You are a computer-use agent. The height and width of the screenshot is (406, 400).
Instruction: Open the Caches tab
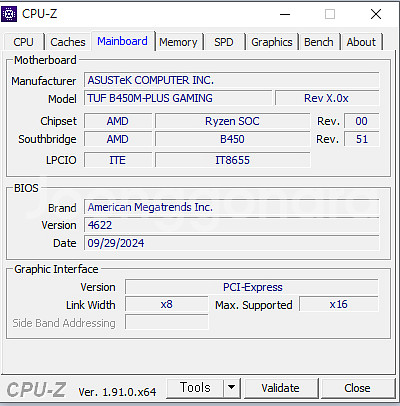tap(68, 42)
